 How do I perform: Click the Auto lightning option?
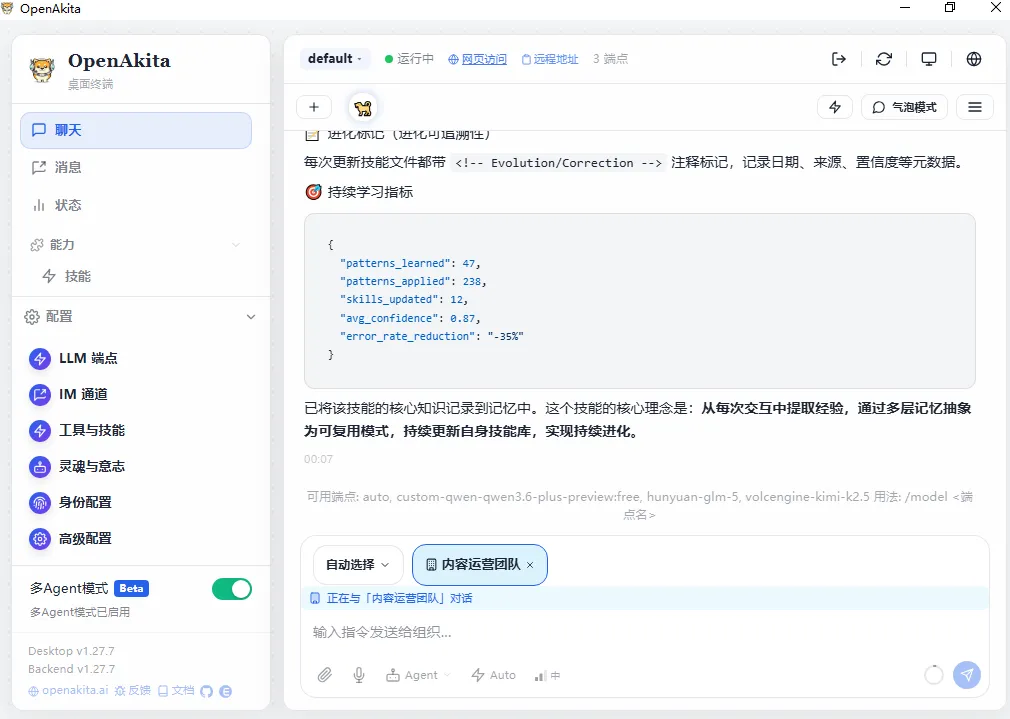(493, 675)
